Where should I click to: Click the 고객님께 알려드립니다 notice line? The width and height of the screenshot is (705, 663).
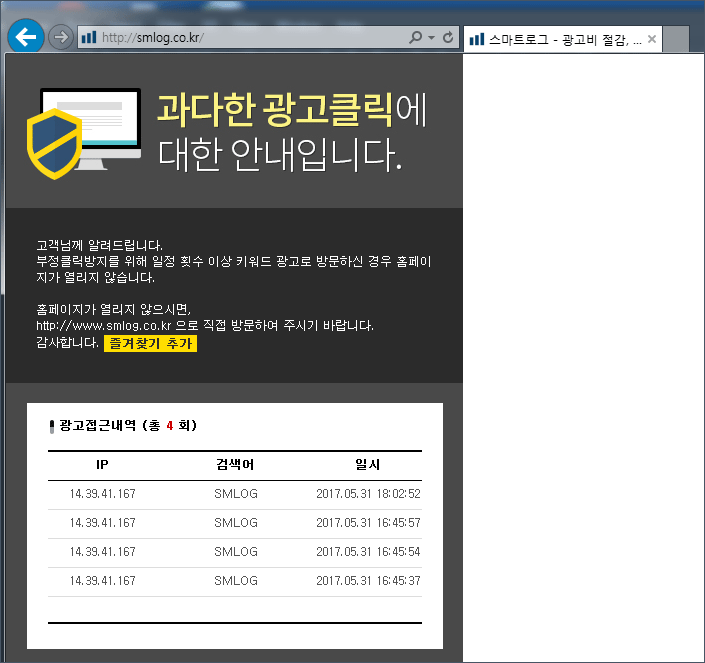tap(99, 245)
